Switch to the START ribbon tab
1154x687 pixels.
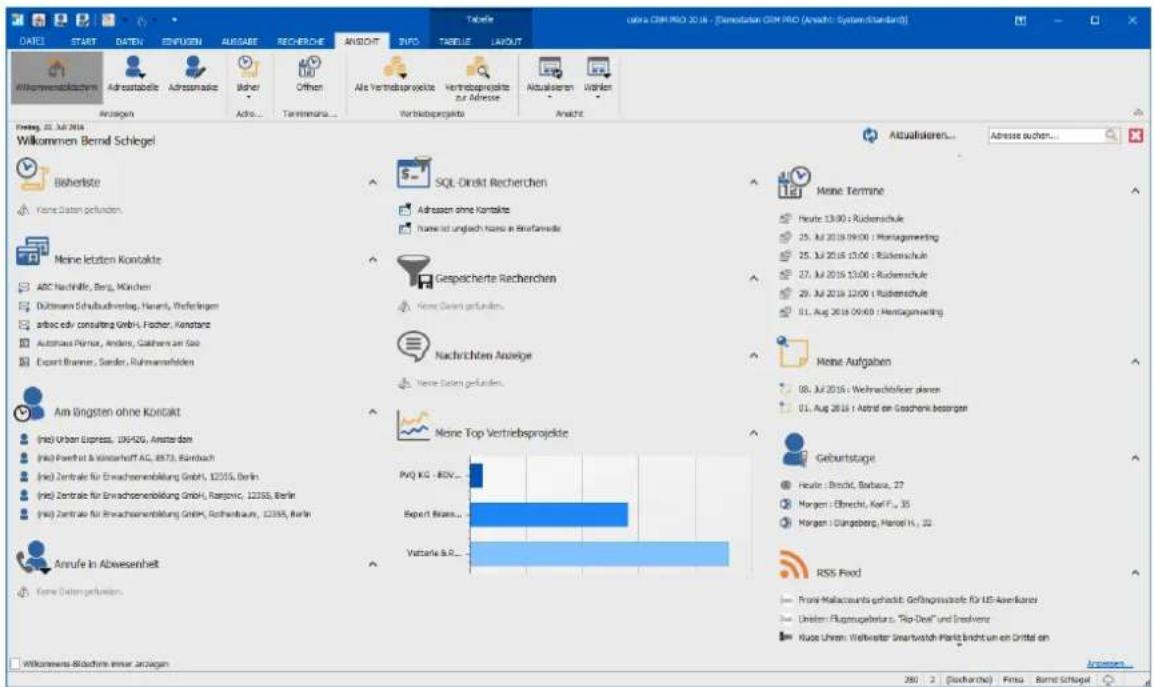pos(83,41)
